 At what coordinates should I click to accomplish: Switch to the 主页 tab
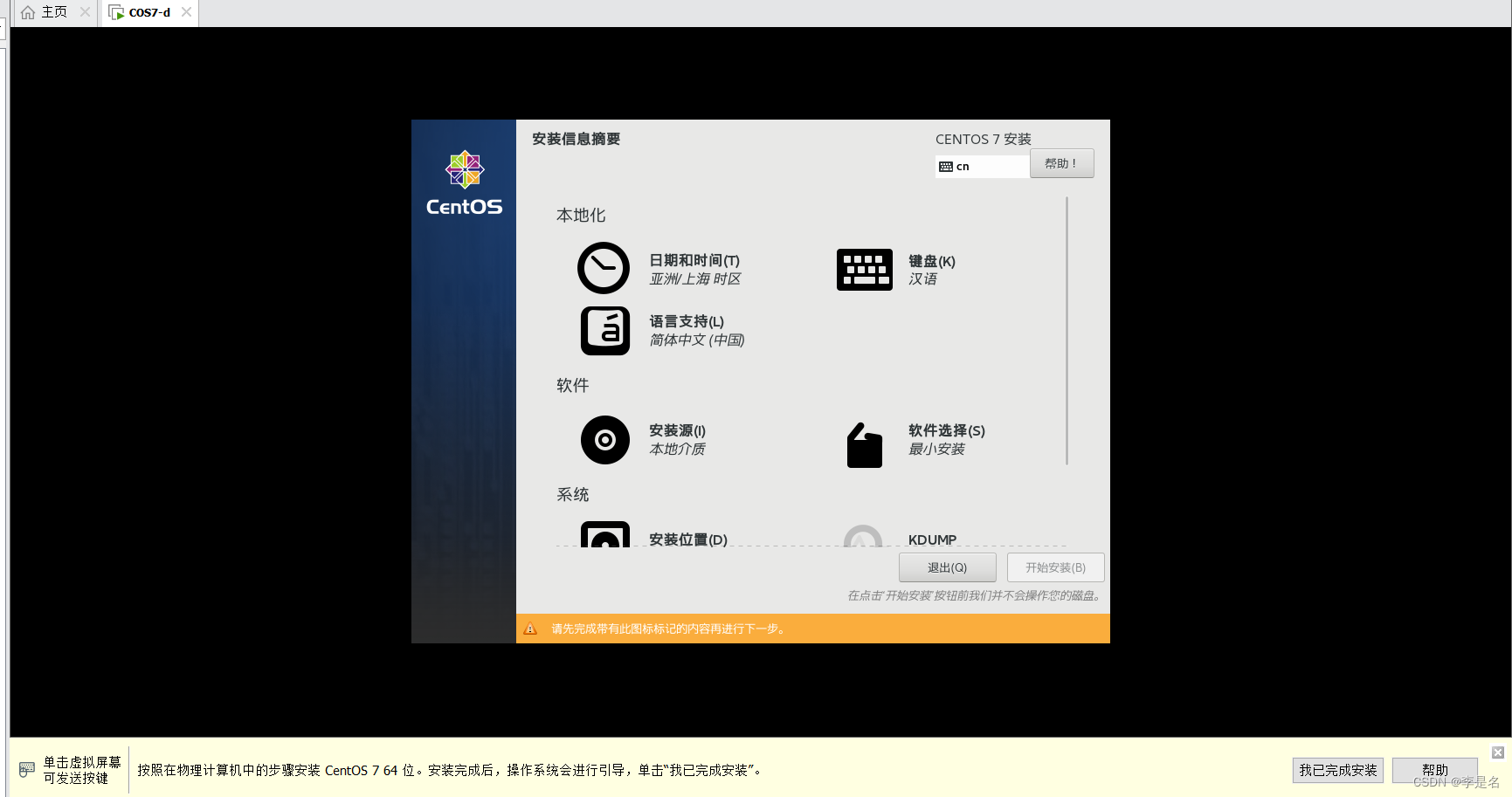point(54,12)
